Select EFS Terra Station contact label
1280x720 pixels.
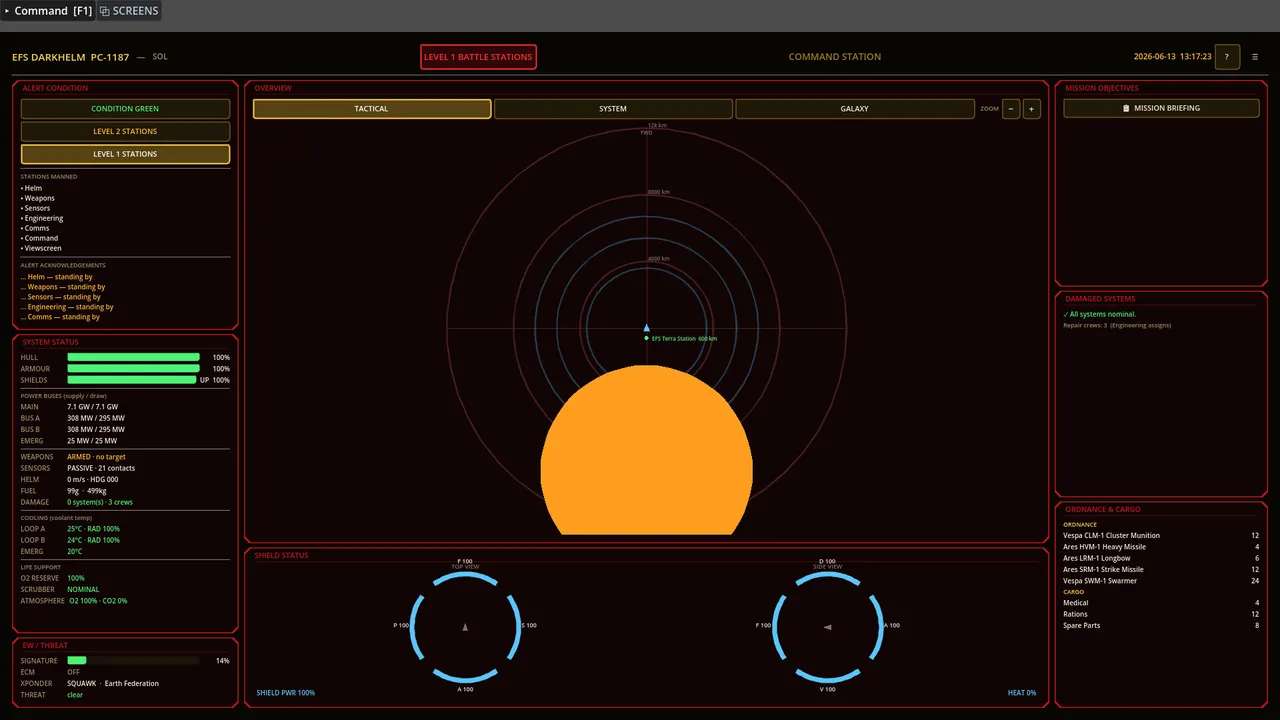point(683,339)
